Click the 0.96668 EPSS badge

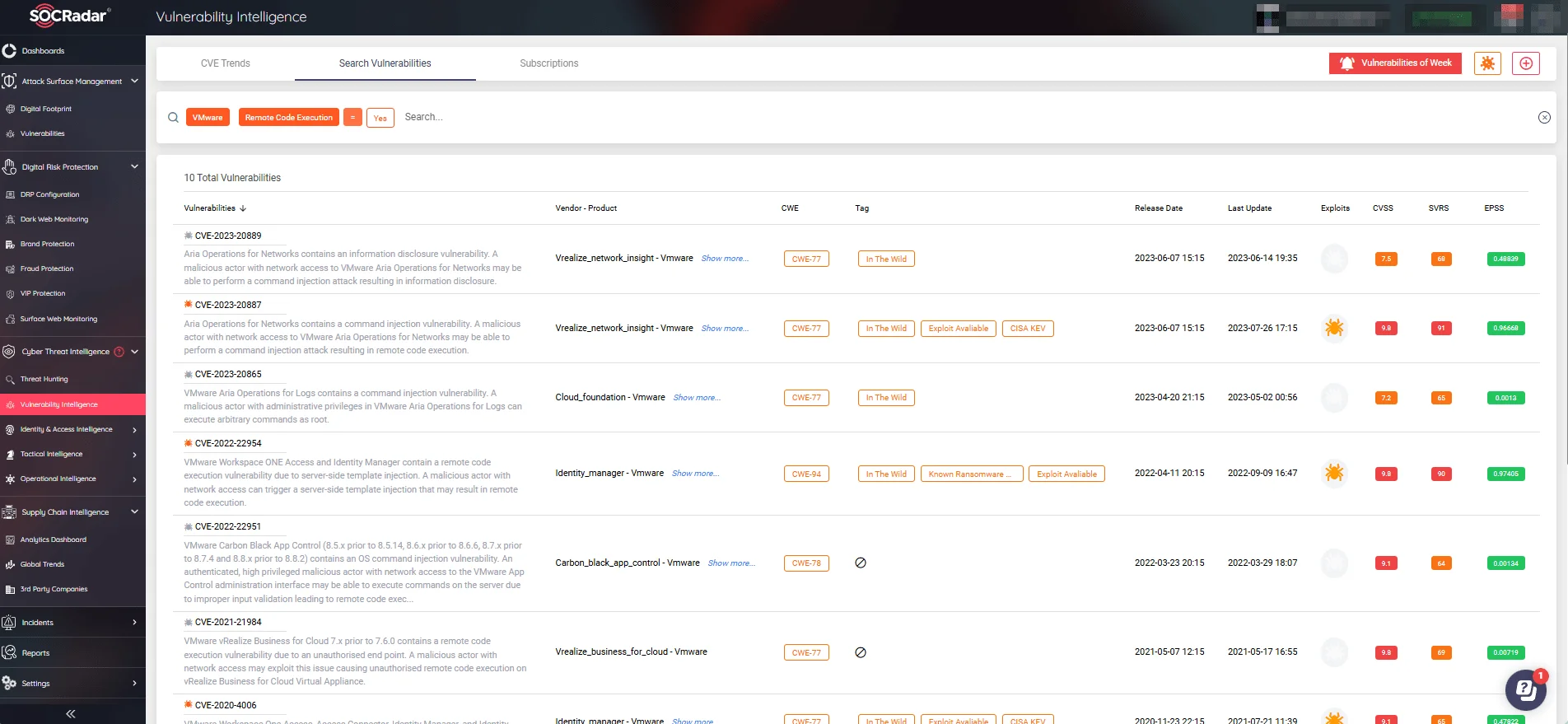pos(1505,328)
